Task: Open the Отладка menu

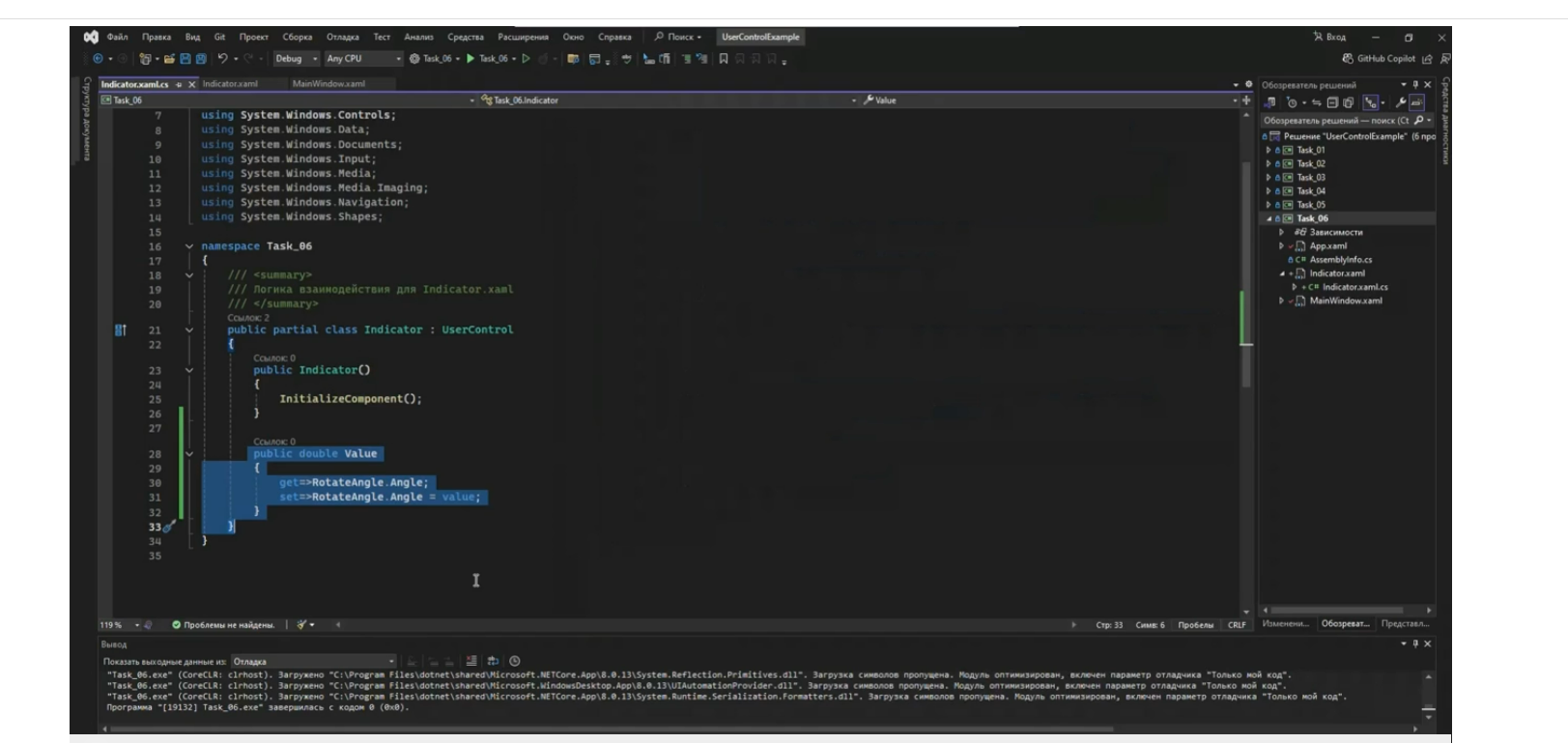Action: pyautogui.click(x=343, y=37)
